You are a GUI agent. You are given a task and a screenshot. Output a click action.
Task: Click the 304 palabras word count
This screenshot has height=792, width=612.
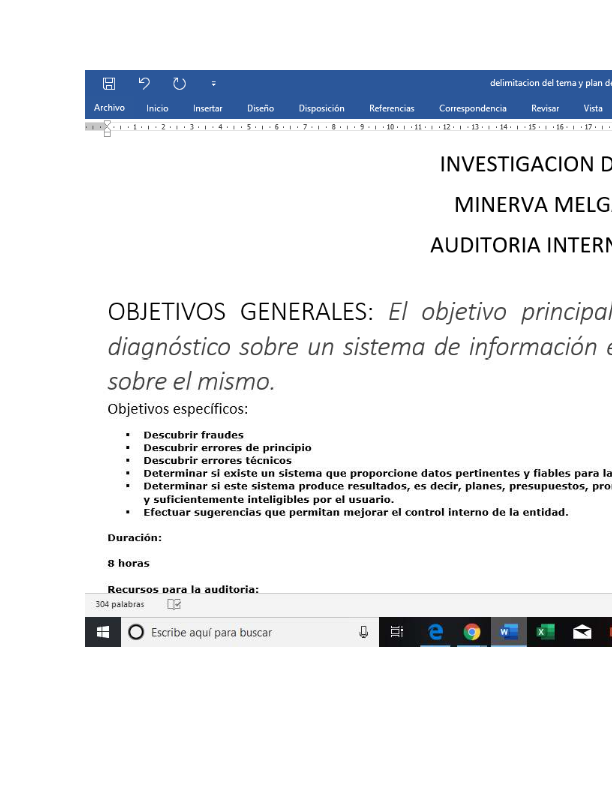pos(120,604)
